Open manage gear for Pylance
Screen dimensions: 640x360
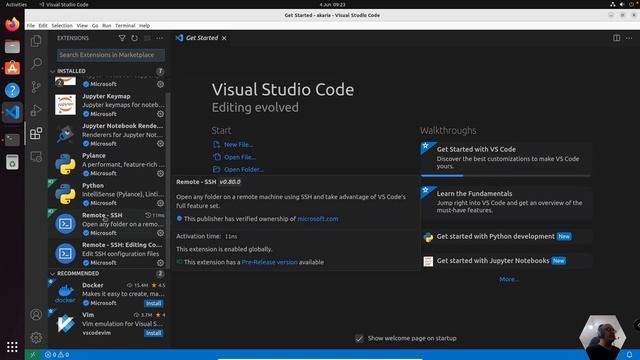click(160, 173)
